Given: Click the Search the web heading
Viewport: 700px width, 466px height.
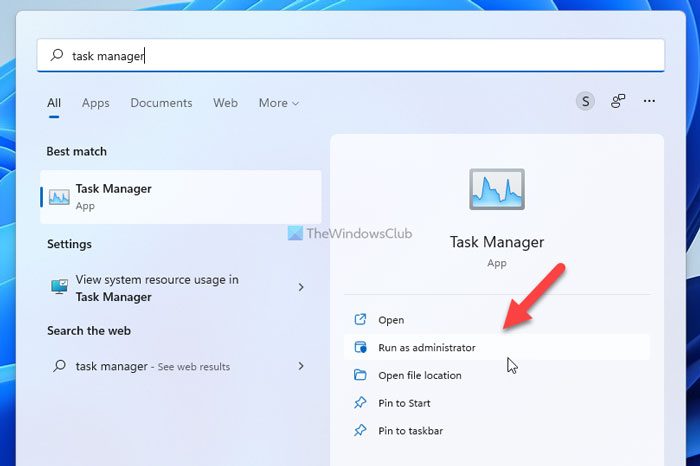Looking at the screenshot, I should (89, 330).
